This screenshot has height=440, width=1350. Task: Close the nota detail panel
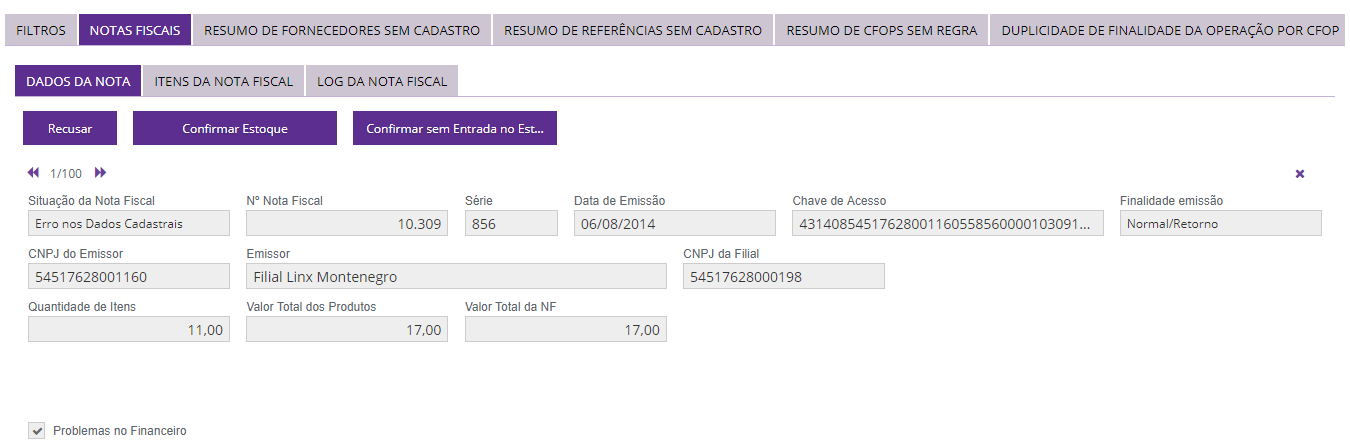(x=1300, y=174)
